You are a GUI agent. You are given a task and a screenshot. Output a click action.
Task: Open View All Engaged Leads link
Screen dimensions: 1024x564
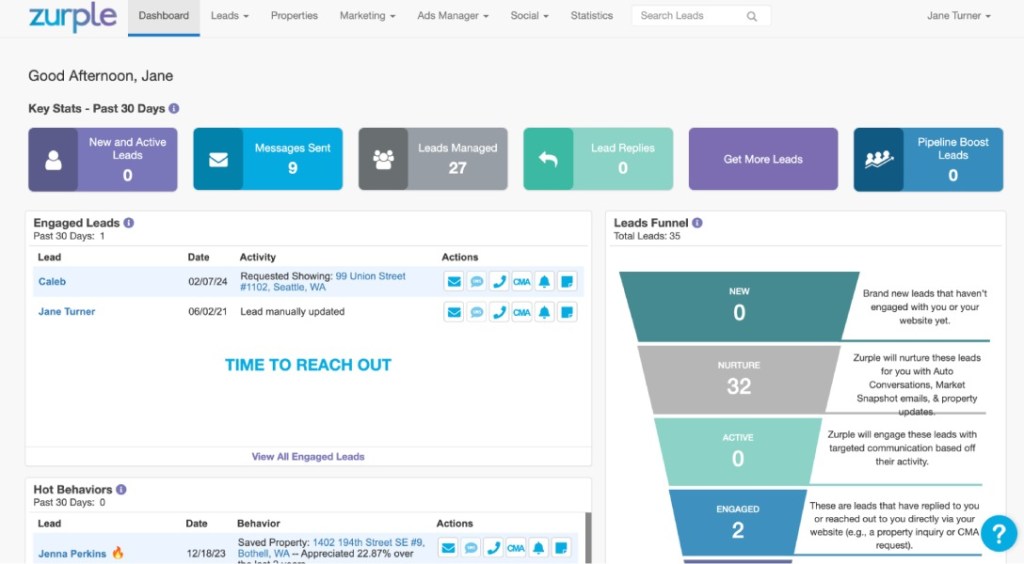[x=308, y=457]
